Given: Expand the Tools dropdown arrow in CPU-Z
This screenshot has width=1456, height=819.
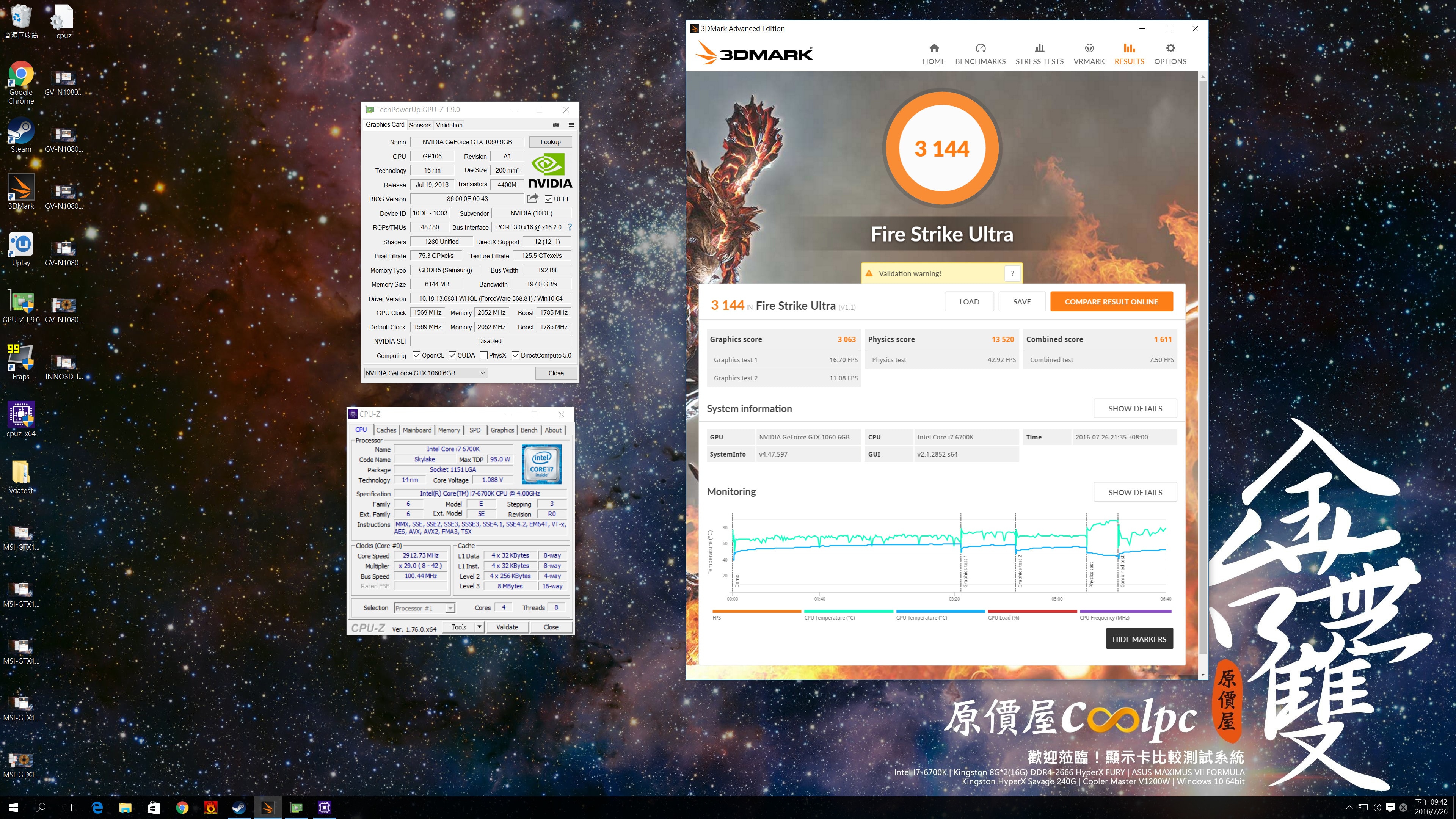Looking at the screenshot, I should point(479,627).
